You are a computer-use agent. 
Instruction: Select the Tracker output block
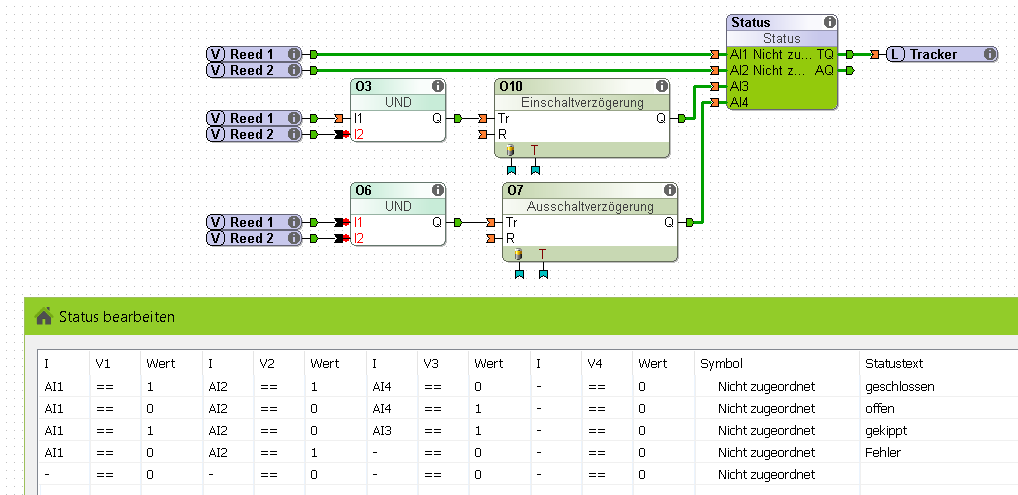pos(941,54)
